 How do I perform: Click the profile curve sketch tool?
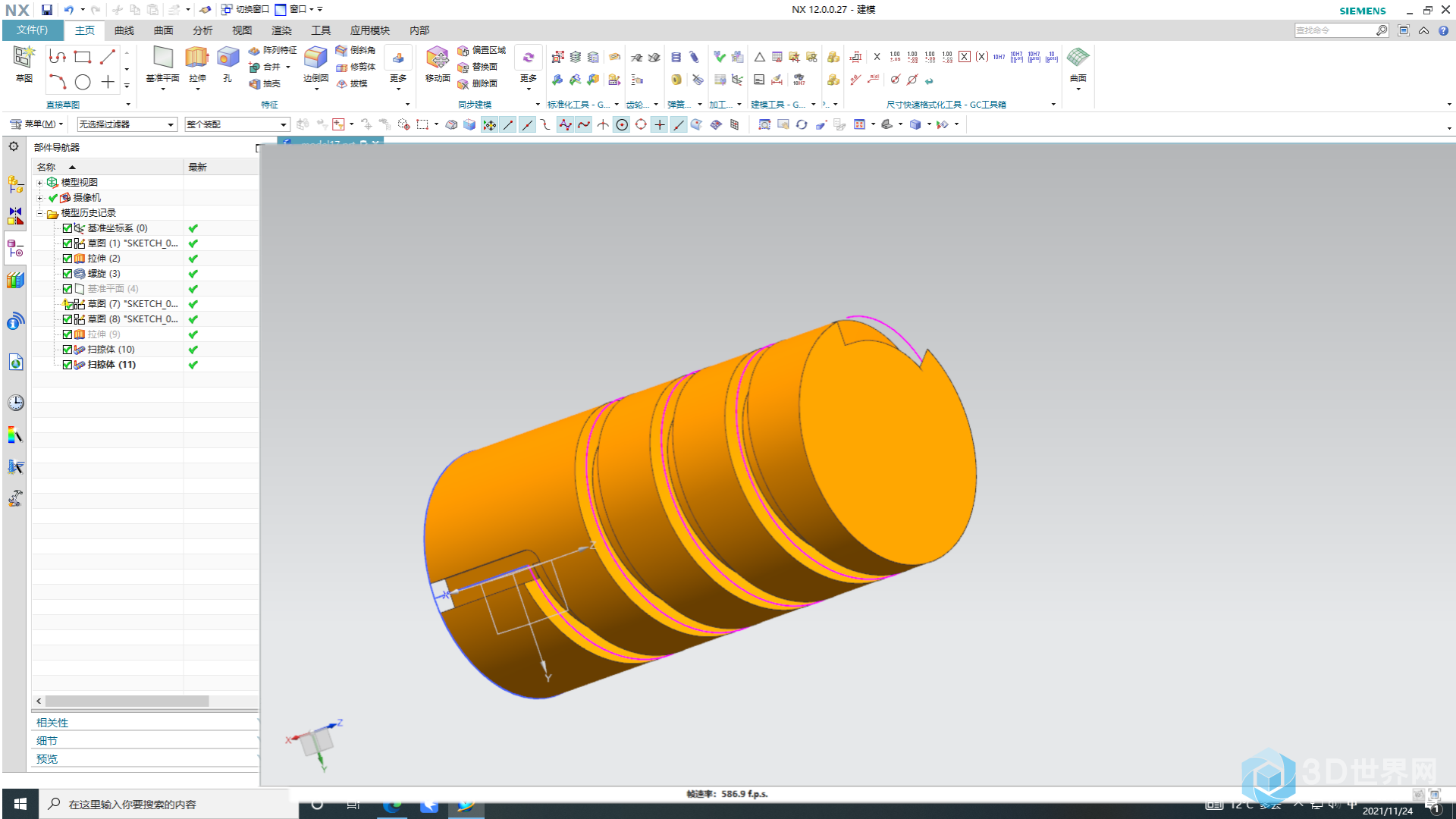click(x=58, y=57)
